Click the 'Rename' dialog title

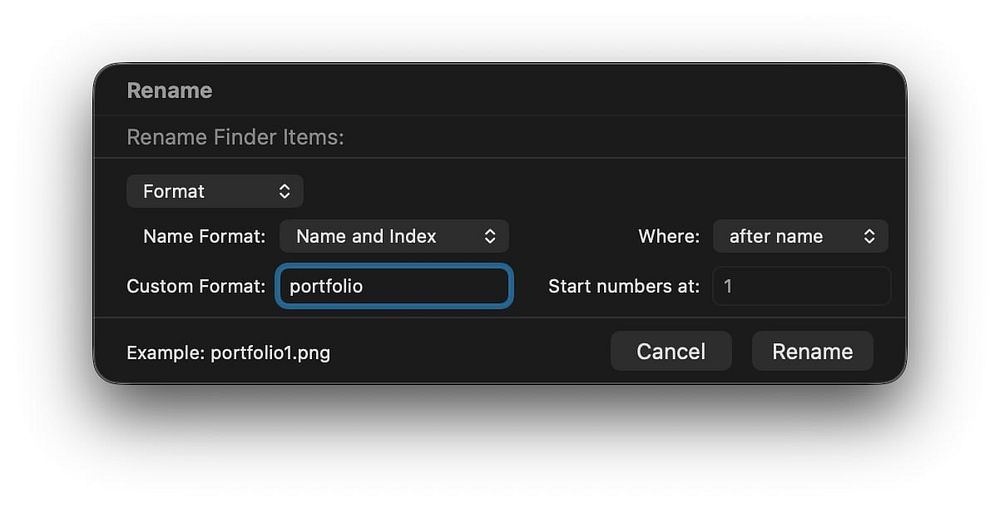tap(170, 91)
